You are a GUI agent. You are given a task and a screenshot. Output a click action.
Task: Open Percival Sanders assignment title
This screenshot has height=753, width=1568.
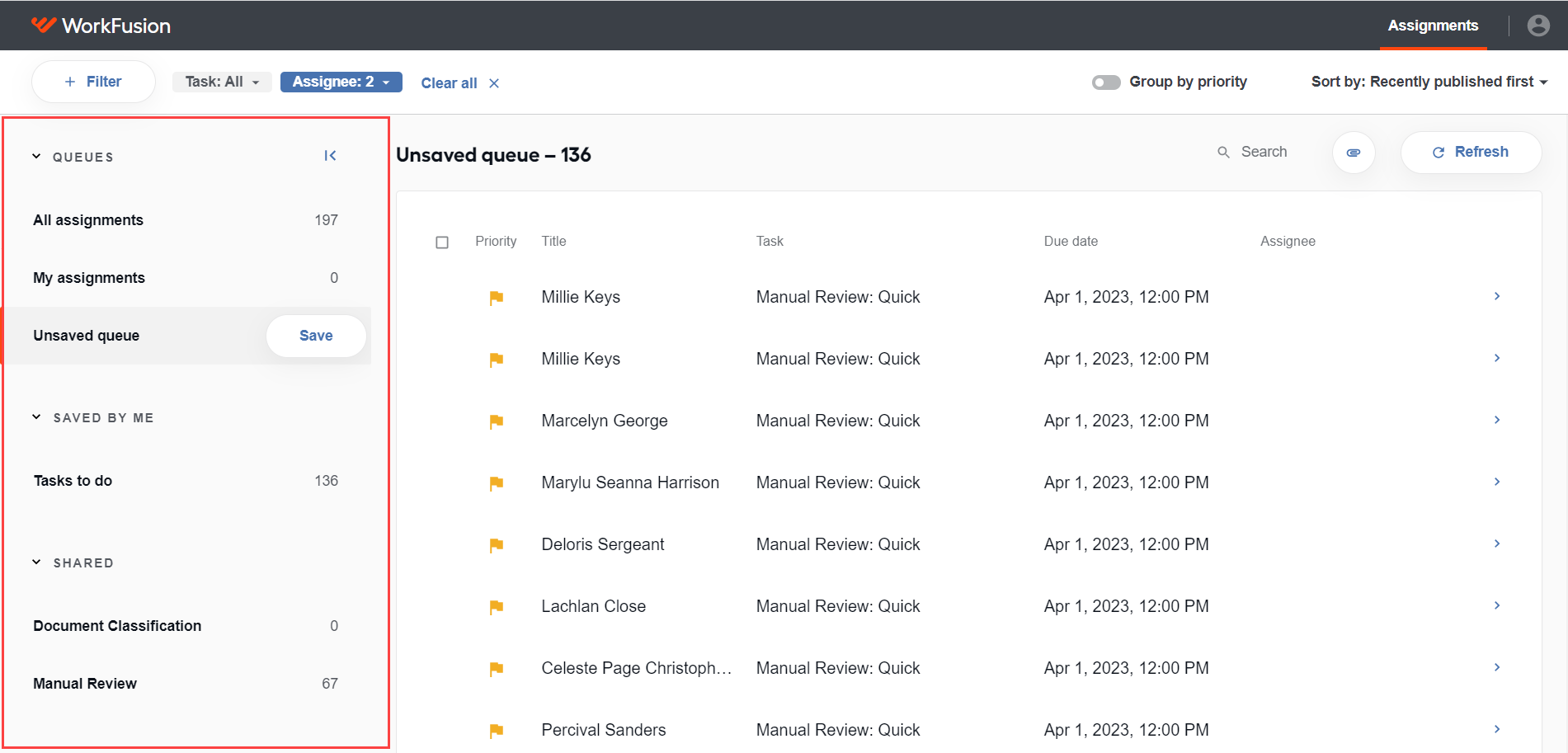(604, 730)
